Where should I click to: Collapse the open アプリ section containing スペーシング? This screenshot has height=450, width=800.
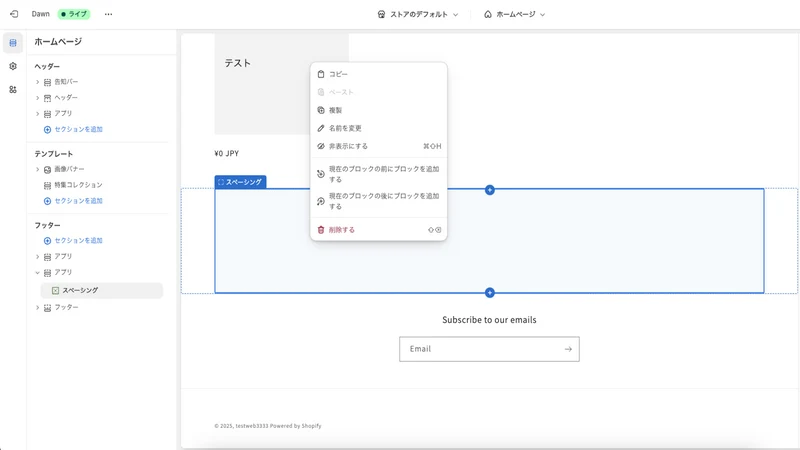[37, 272]
